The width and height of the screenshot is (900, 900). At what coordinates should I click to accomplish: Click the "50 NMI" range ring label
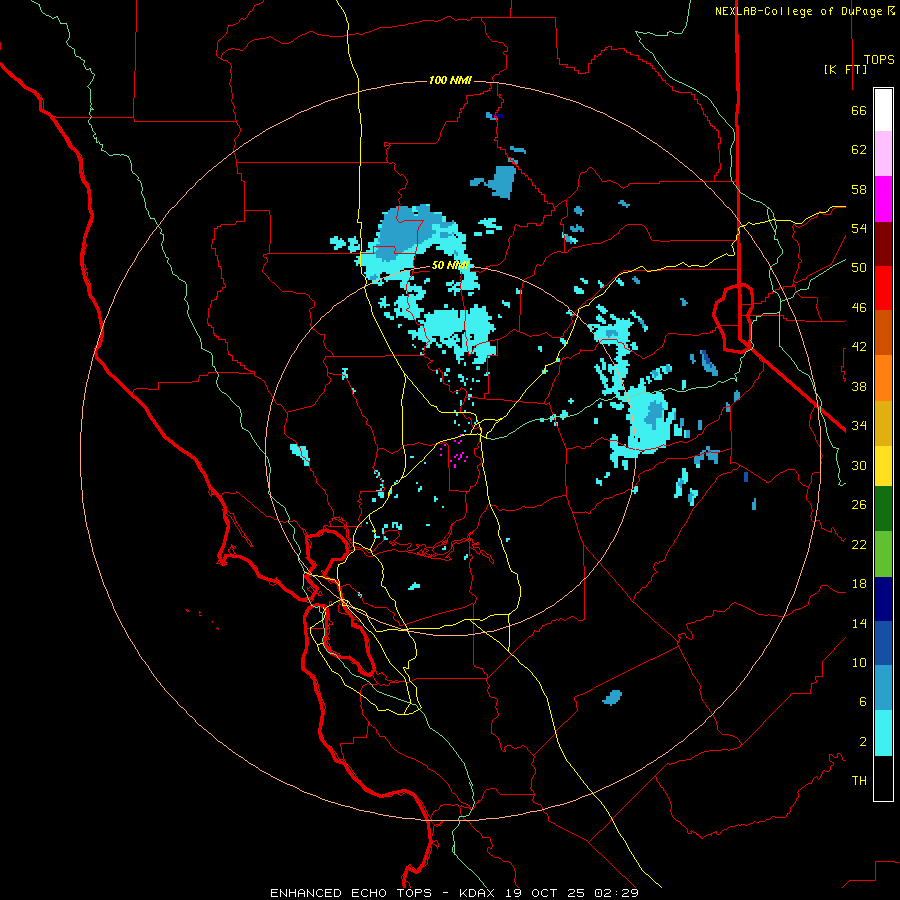(450, 265)
